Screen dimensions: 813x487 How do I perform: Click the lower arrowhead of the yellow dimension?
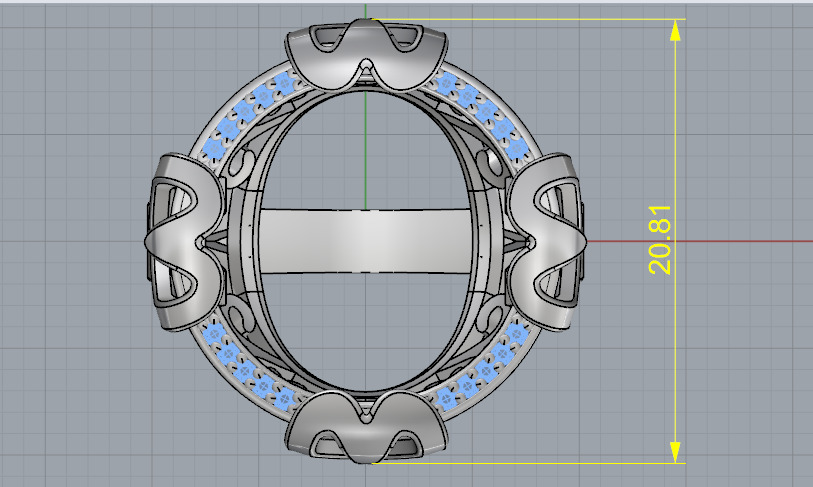pos(675,452)
